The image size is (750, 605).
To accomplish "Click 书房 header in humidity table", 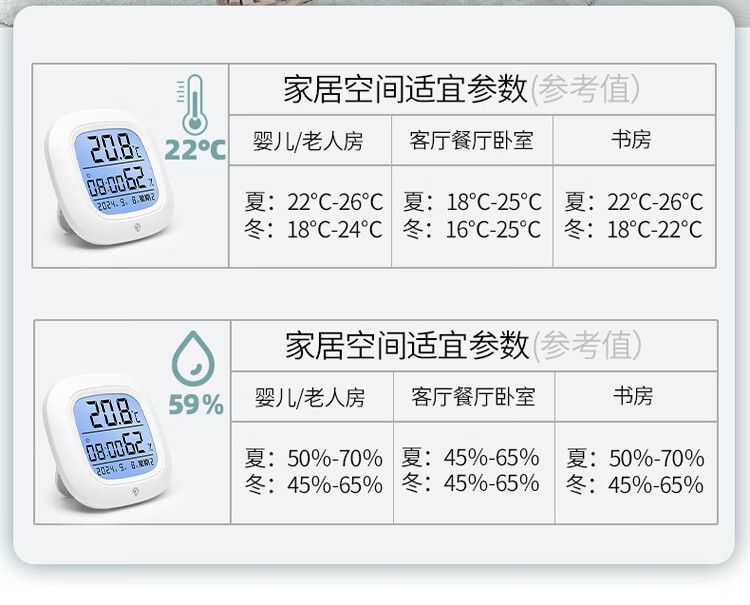I will 633,397.
